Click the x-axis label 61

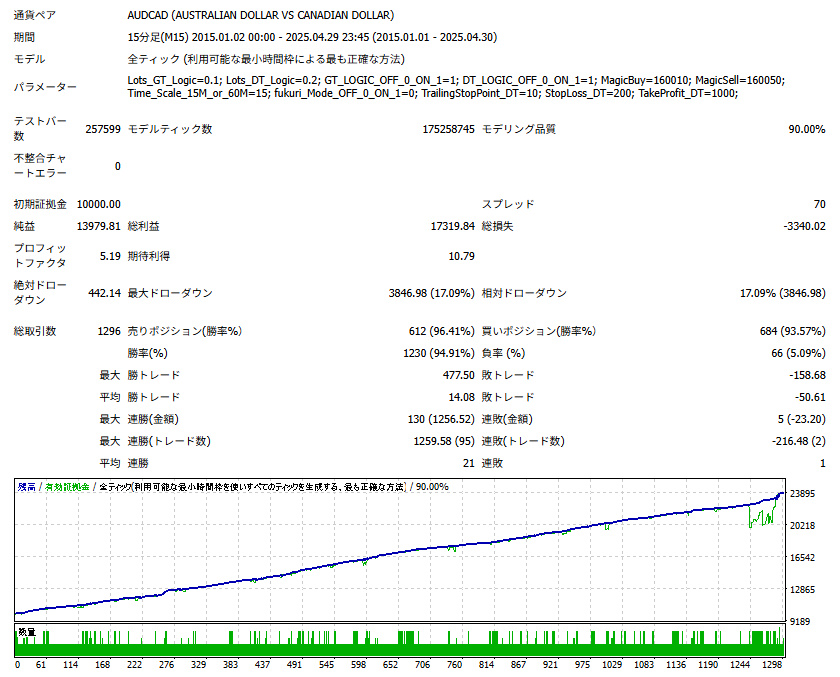41,665
